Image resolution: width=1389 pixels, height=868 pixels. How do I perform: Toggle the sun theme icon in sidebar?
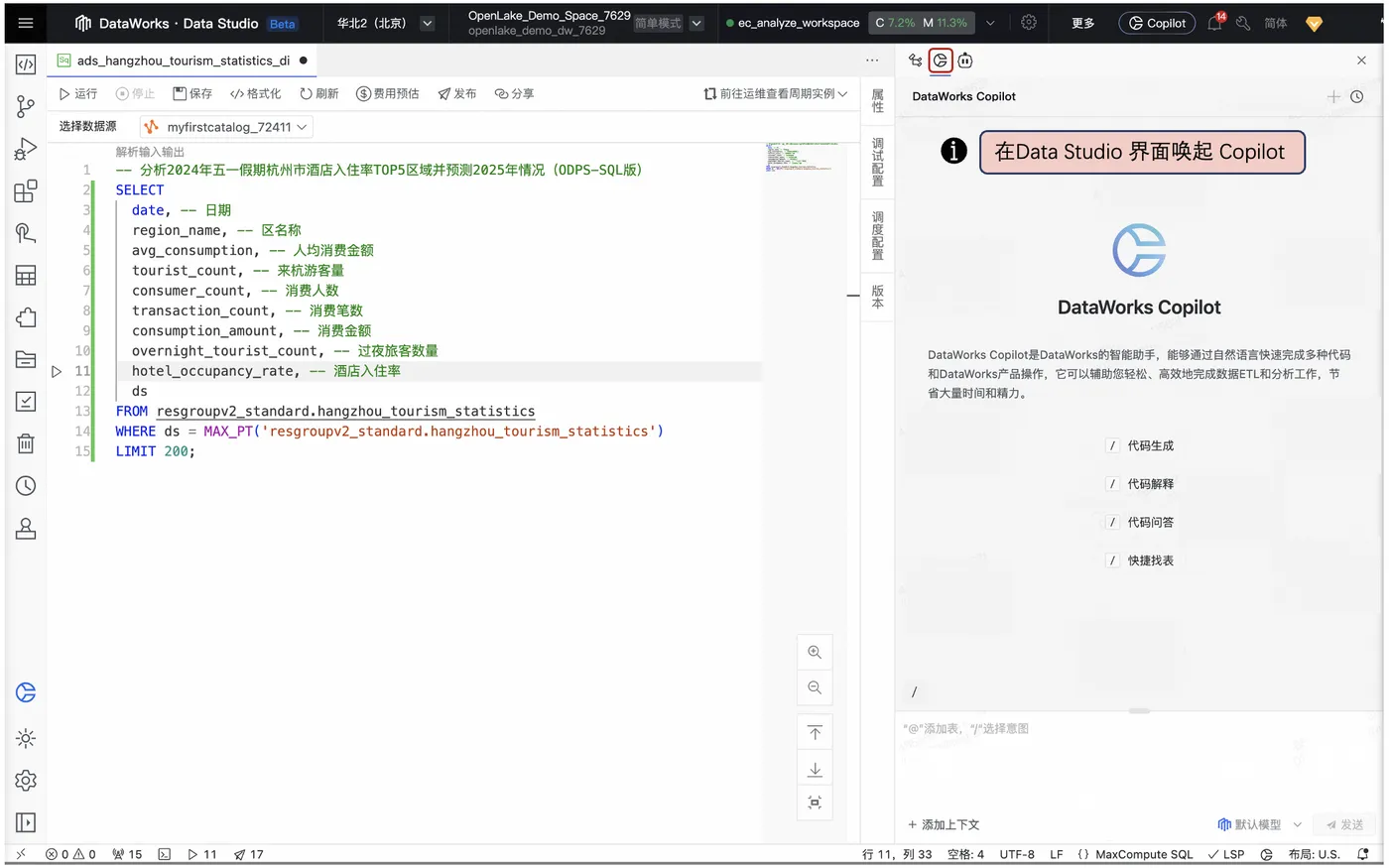click(x=27, y=738)
